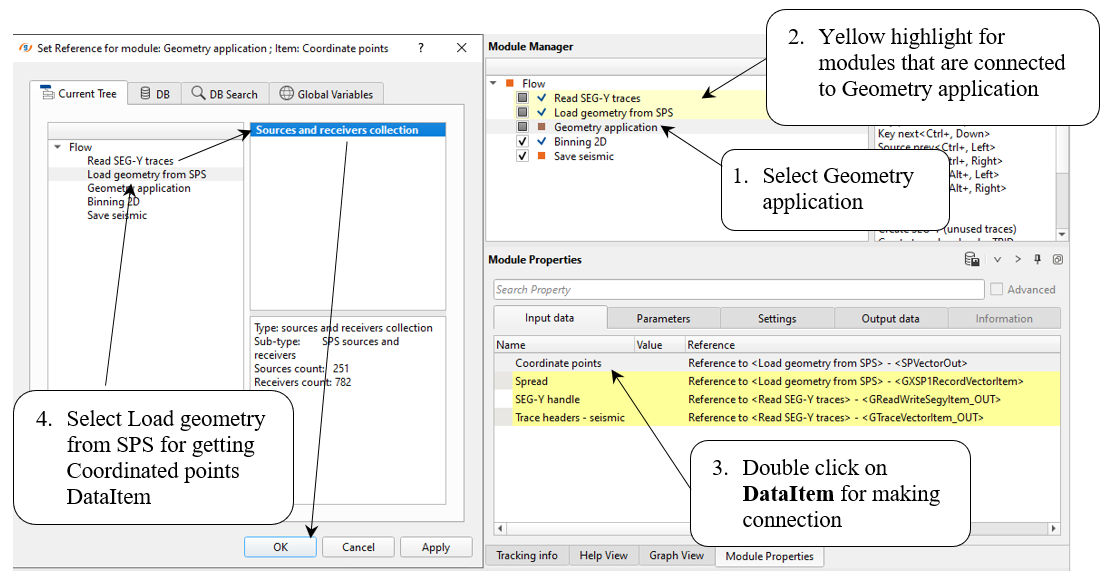
Task: Click the Apply button
Action: pos(436,548)
